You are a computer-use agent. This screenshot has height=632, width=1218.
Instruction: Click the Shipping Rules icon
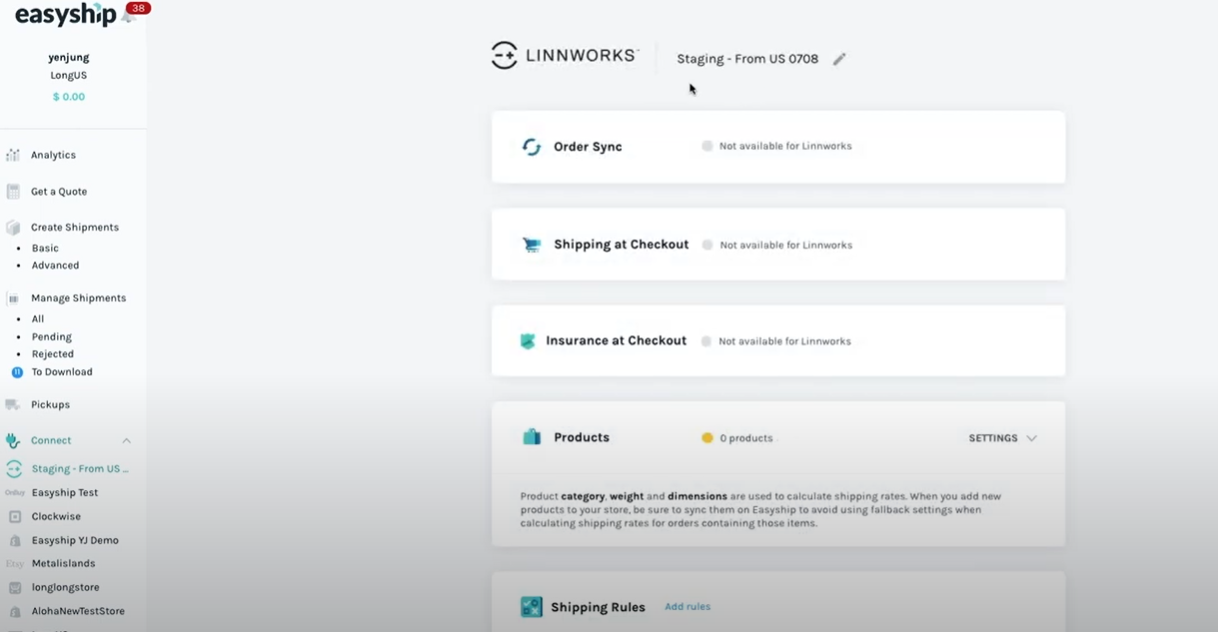click(x=532, y=607)
